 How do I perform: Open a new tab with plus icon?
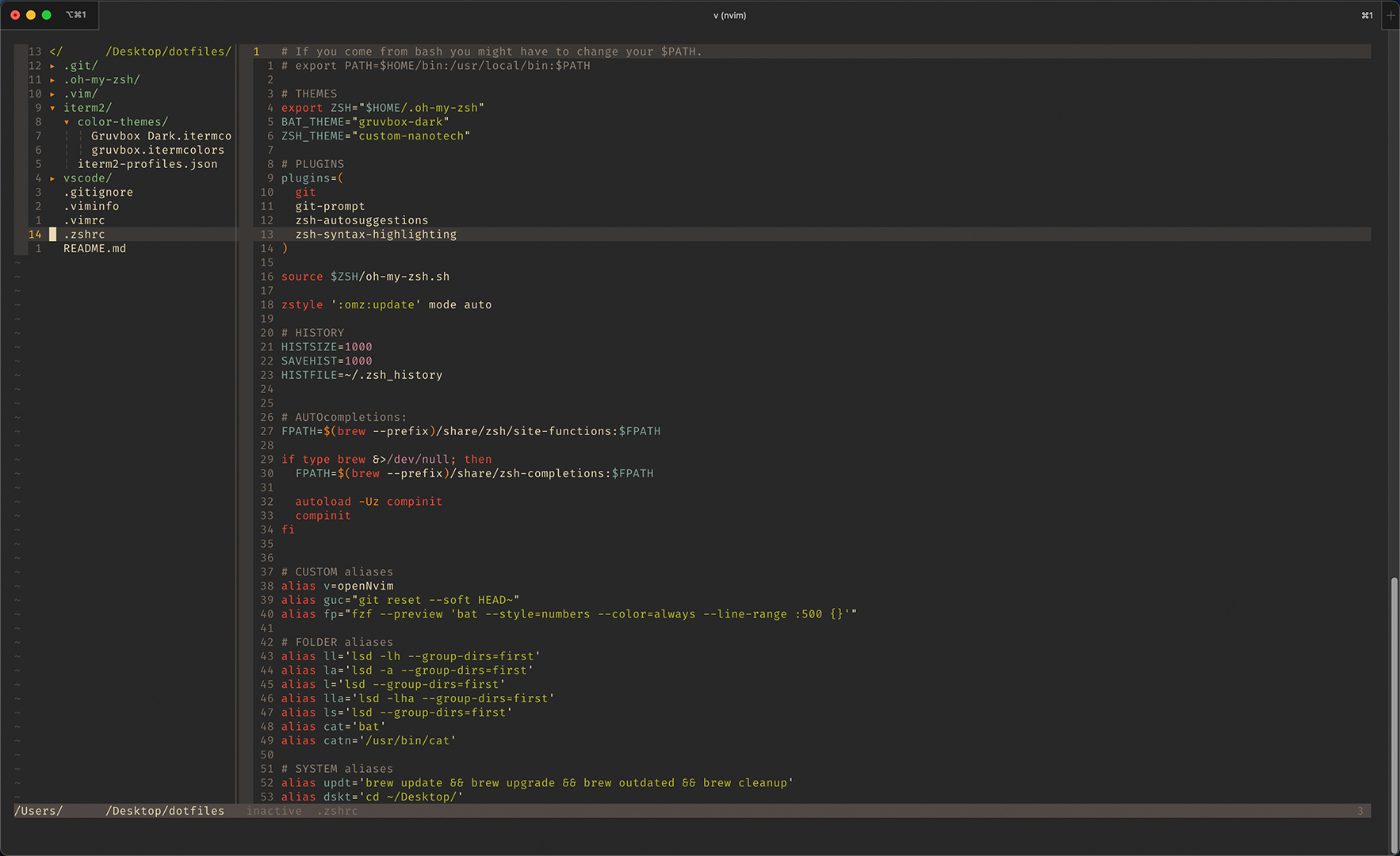pyautogui.click(x=1390, y=15)
